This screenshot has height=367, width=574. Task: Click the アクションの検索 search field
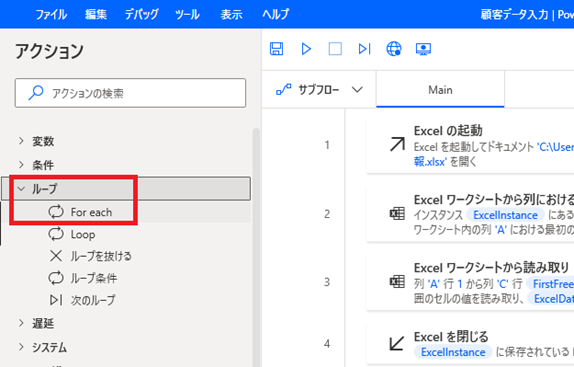pos(130,93)
